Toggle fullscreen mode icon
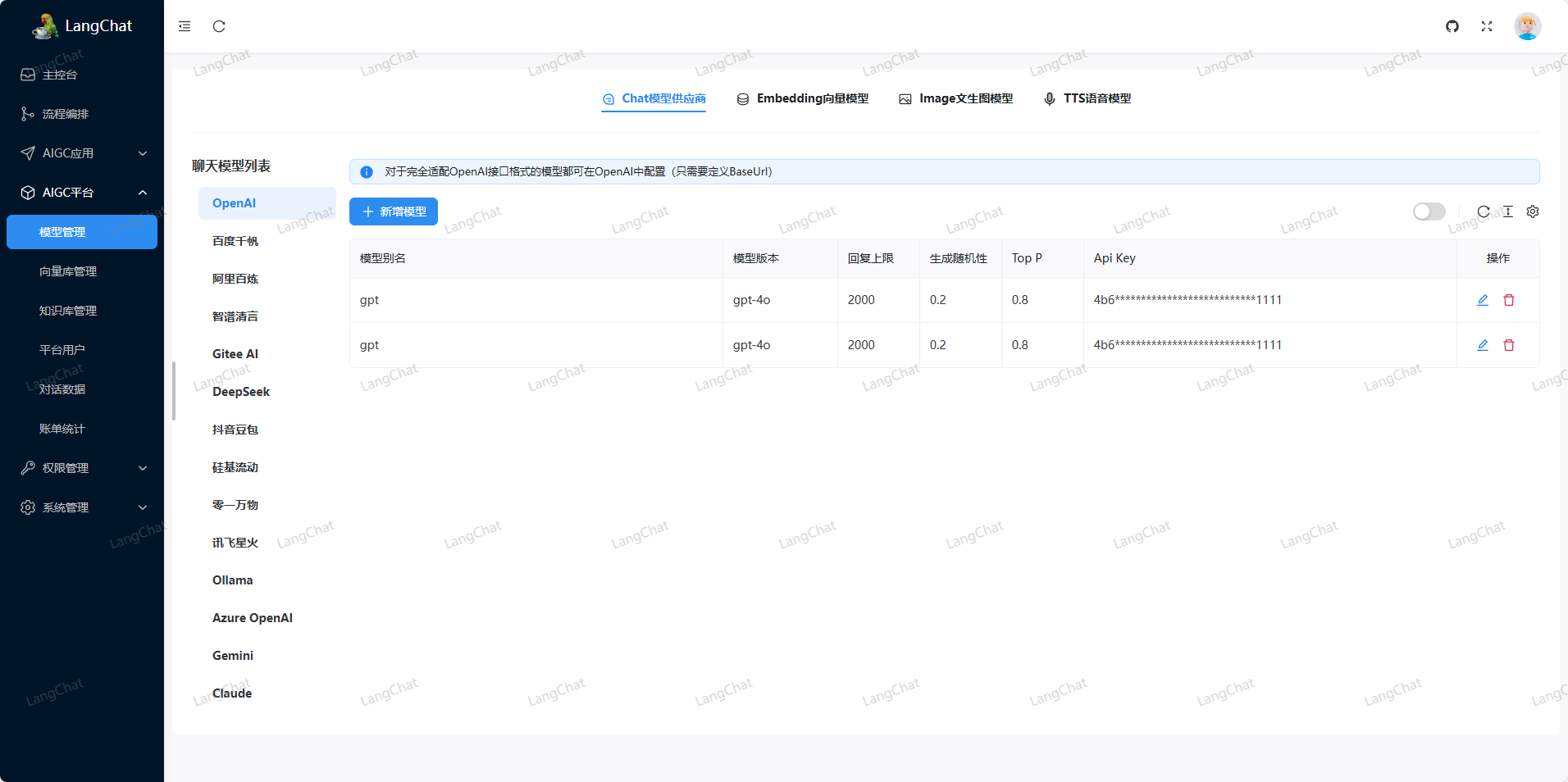Image resolution: width=1568 pixels, height=782 pixels. pyautogui.click(x=1487, y=26)
